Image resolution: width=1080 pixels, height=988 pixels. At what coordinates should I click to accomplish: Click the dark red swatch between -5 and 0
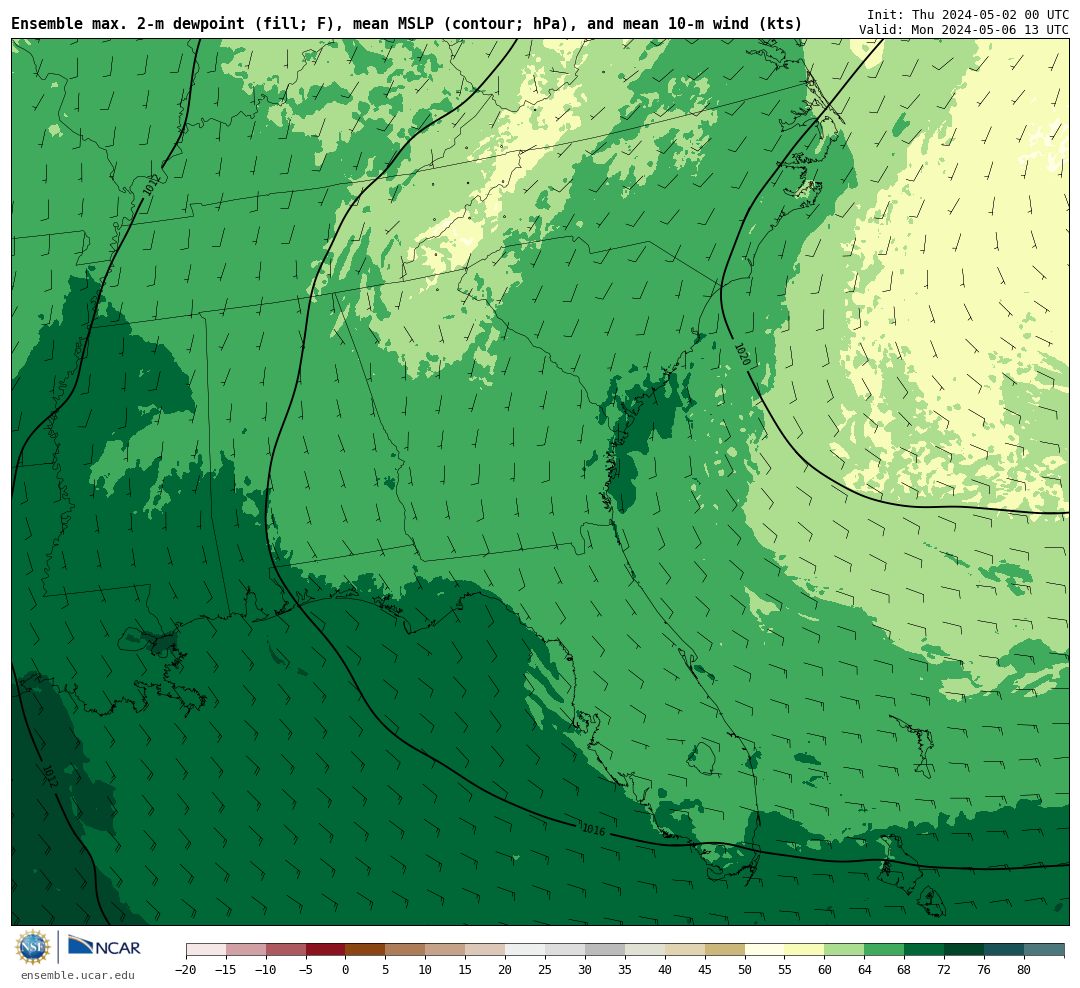[326, 950]
